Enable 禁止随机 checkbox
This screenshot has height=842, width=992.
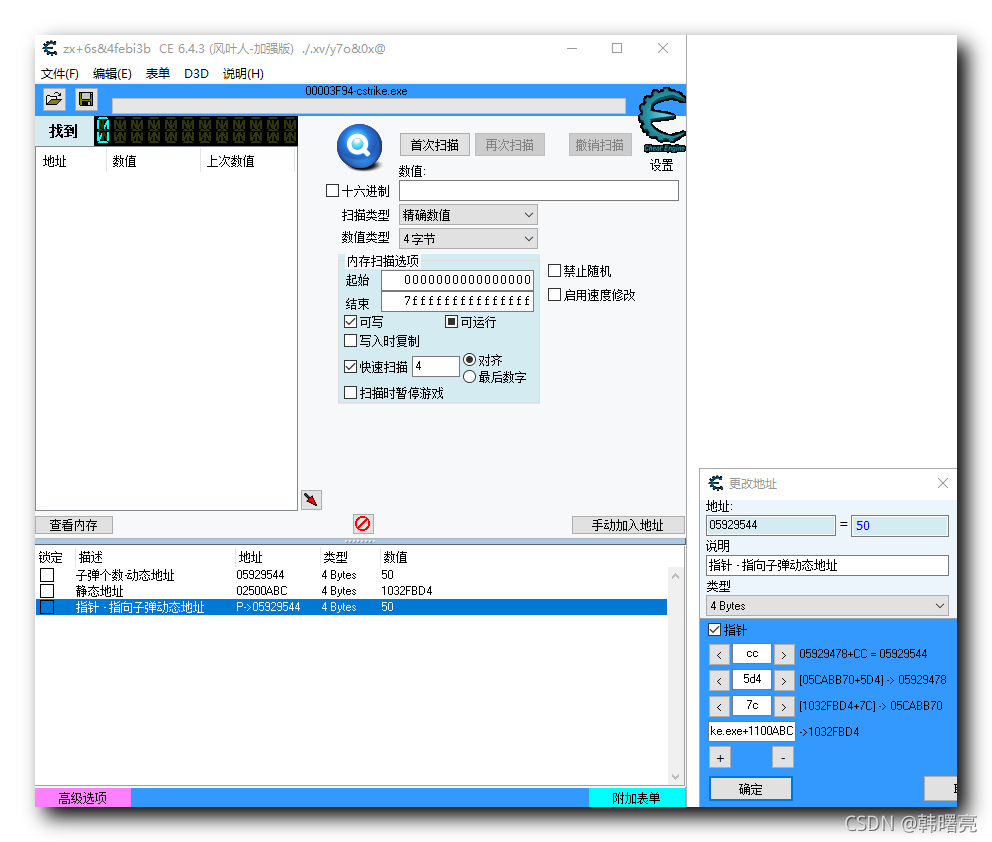[554, 271]
